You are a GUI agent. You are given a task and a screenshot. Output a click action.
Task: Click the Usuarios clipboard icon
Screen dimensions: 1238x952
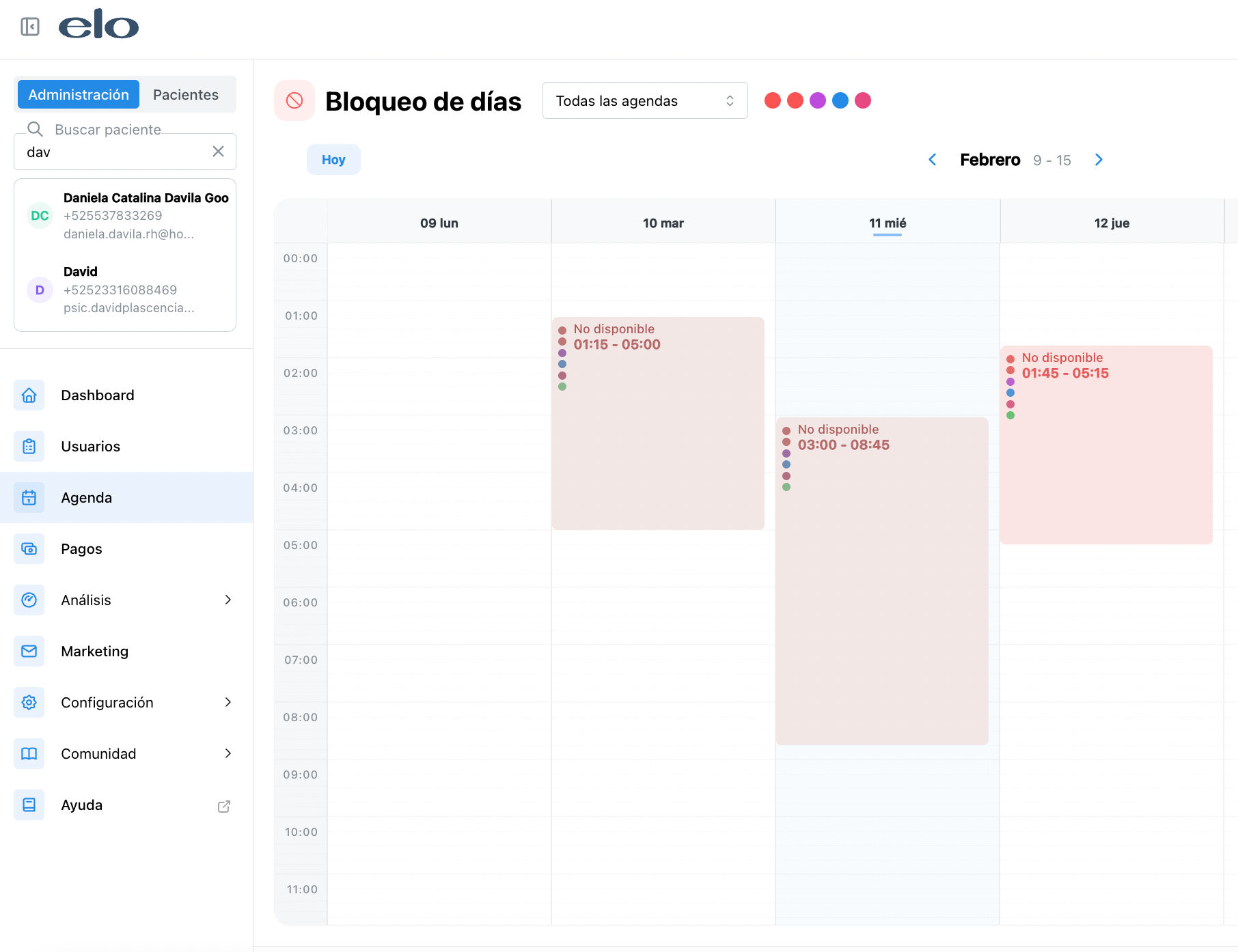29,447
